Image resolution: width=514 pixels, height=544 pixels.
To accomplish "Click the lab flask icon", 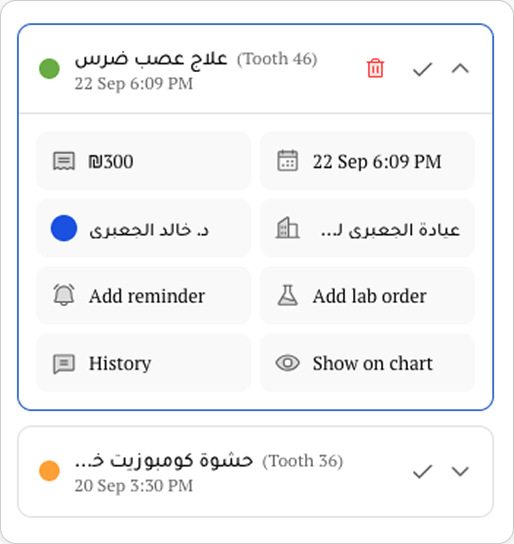I will (x=288, y=295).
